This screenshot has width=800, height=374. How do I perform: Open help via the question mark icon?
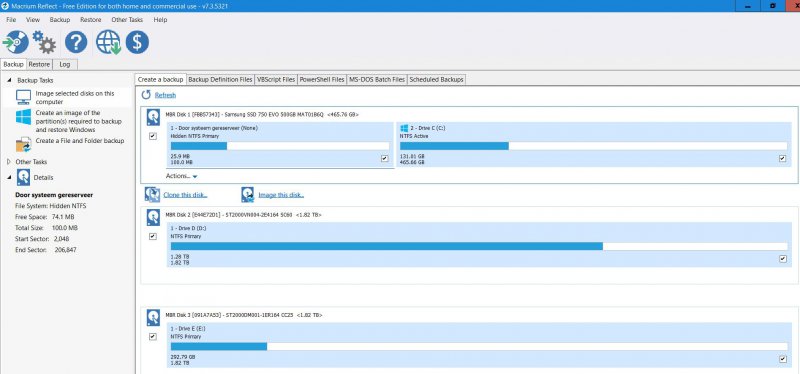pyautogui.click(x=76, y=42)
